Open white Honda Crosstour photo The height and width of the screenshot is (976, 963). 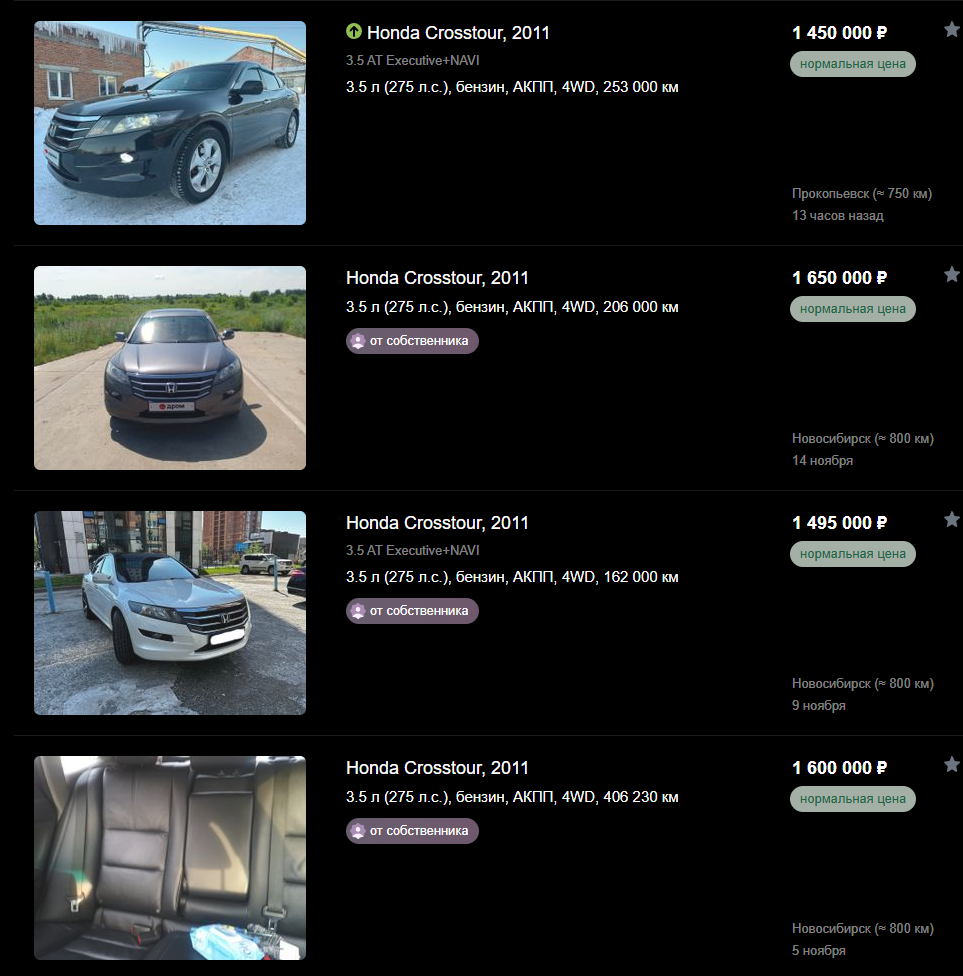(170, 612)
